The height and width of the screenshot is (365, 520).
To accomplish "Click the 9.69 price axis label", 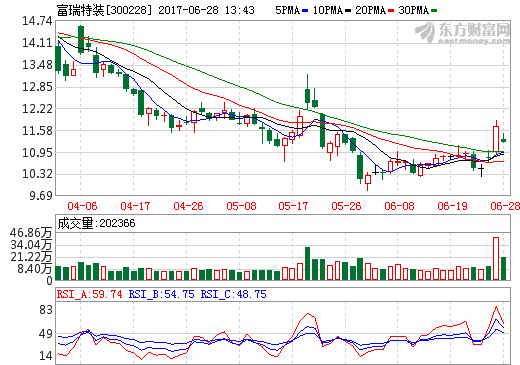I will [41, 195].
